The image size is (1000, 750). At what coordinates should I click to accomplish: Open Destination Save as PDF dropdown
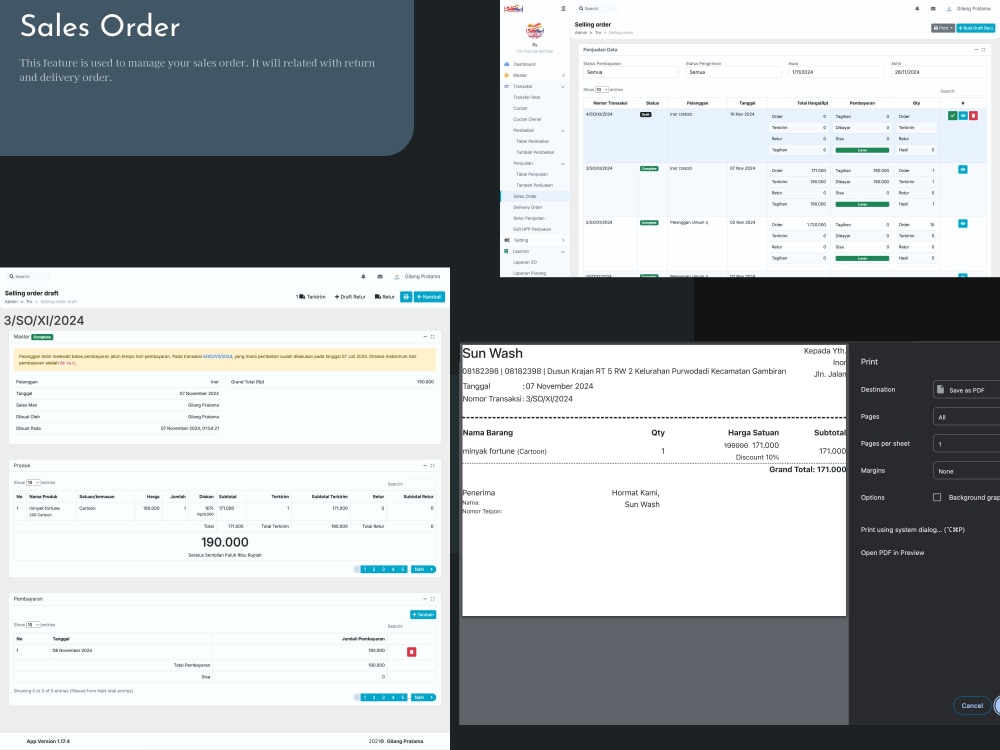(966, 390)
